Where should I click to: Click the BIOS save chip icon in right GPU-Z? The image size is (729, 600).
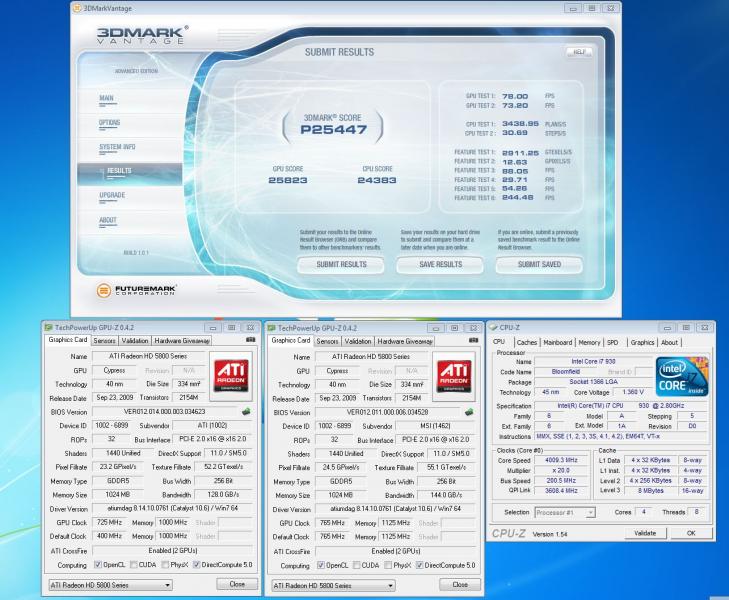coord(469,412)
